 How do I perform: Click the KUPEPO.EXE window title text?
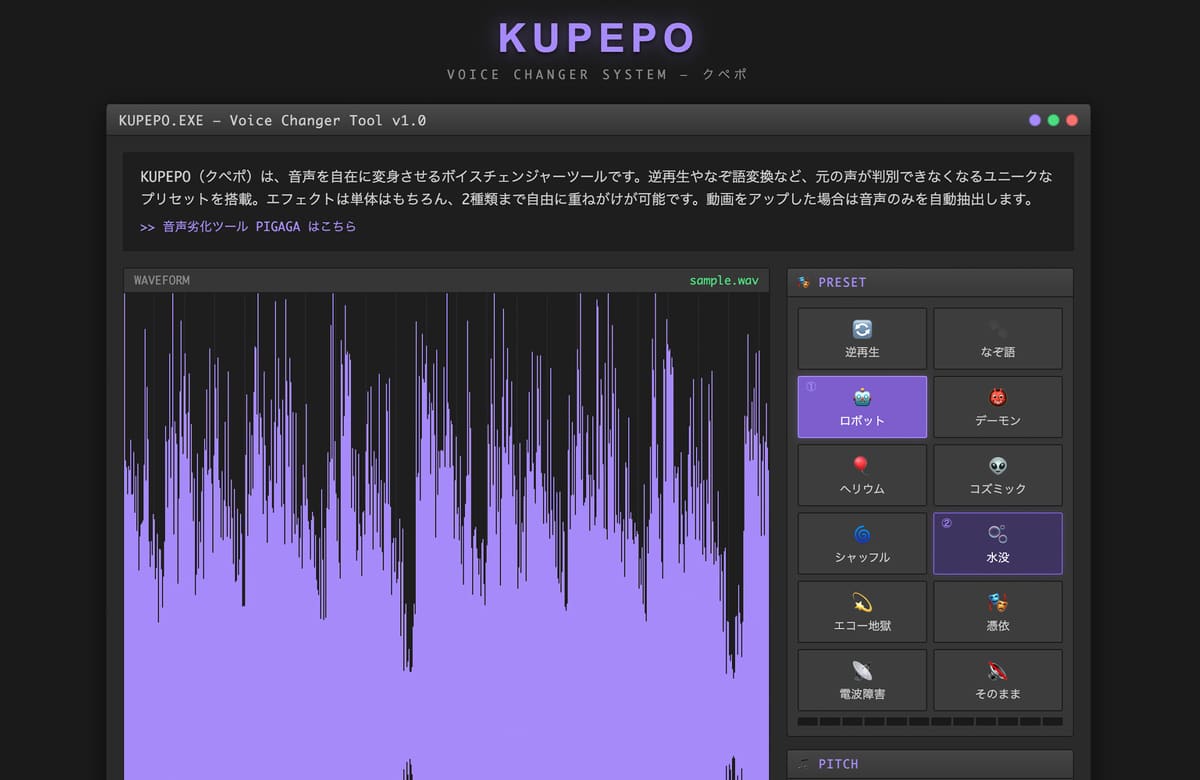272,120
